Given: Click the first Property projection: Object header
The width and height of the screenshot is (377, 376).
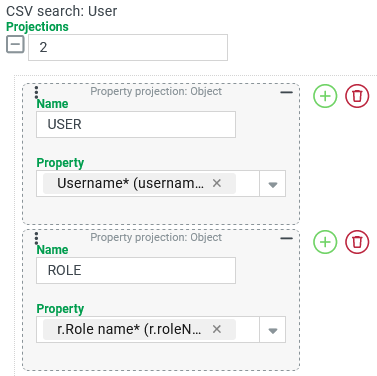Looking at the screenshot, I should (x=156, y=91).
